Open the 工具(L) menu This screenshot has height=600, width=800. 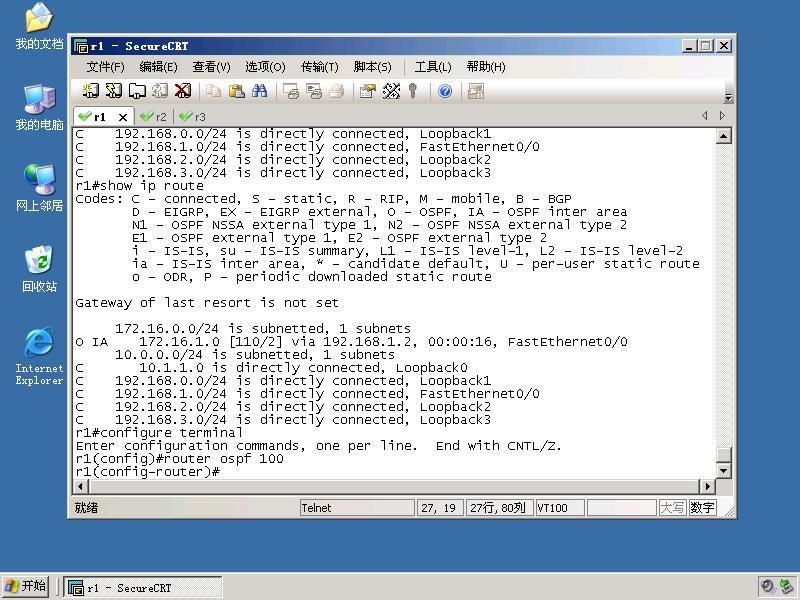click(433, 67)
